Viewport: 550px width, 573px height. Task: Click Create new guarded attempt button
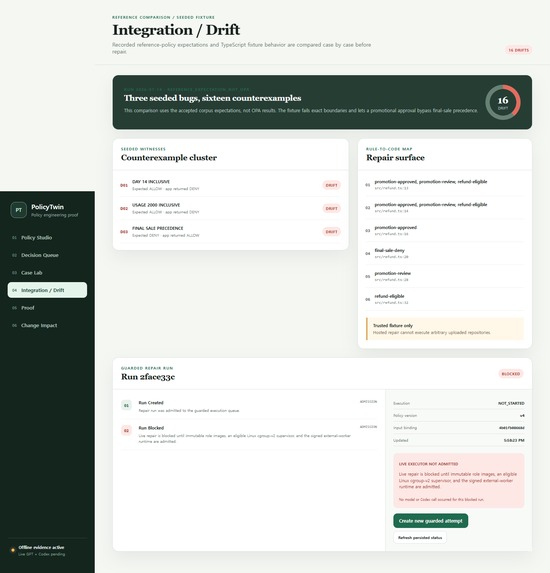[430, 521]
